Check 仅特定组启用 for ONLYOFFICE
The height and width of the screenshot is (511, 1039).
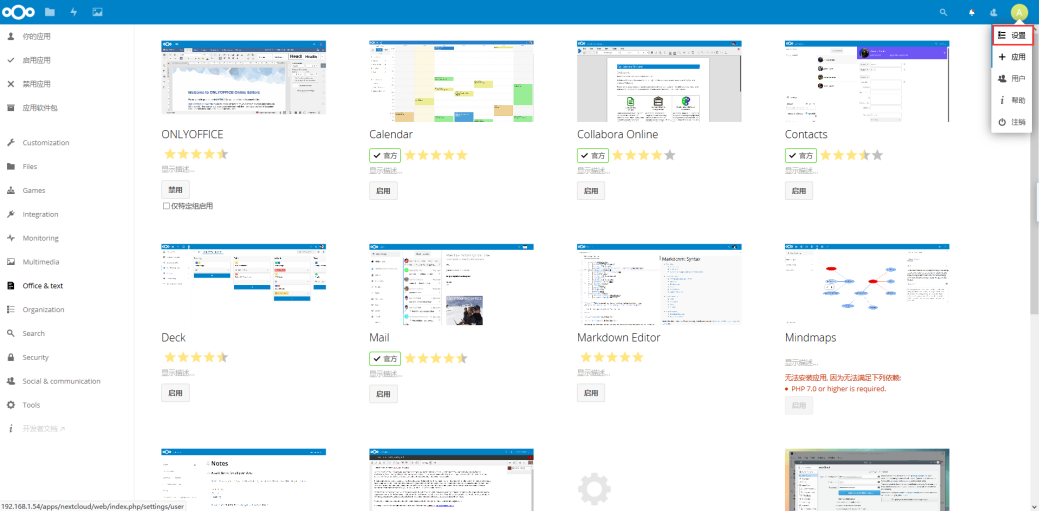tap(166, 206)
